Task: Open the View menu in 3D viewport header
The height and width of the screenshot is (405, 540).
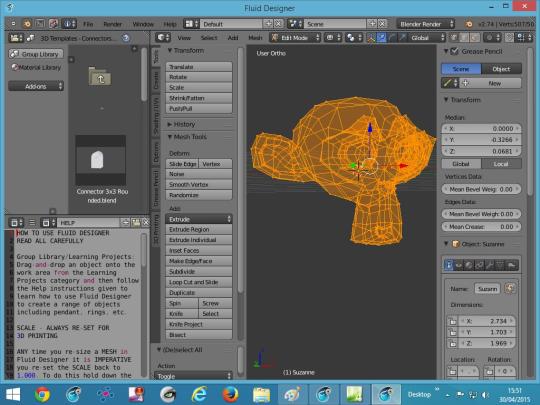Action: pyautogui.click(x=184, y=38)
